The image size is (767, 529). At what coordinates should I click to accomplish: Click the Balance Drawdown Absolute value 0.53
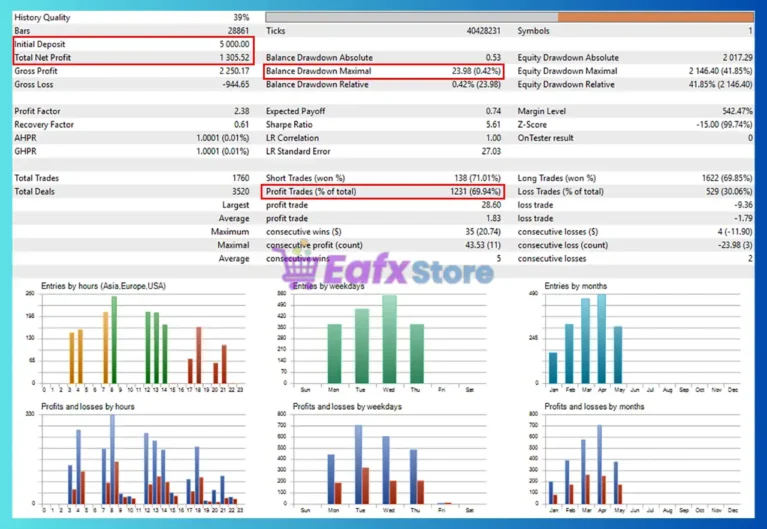pyautogui.click(x=493, y=58)
